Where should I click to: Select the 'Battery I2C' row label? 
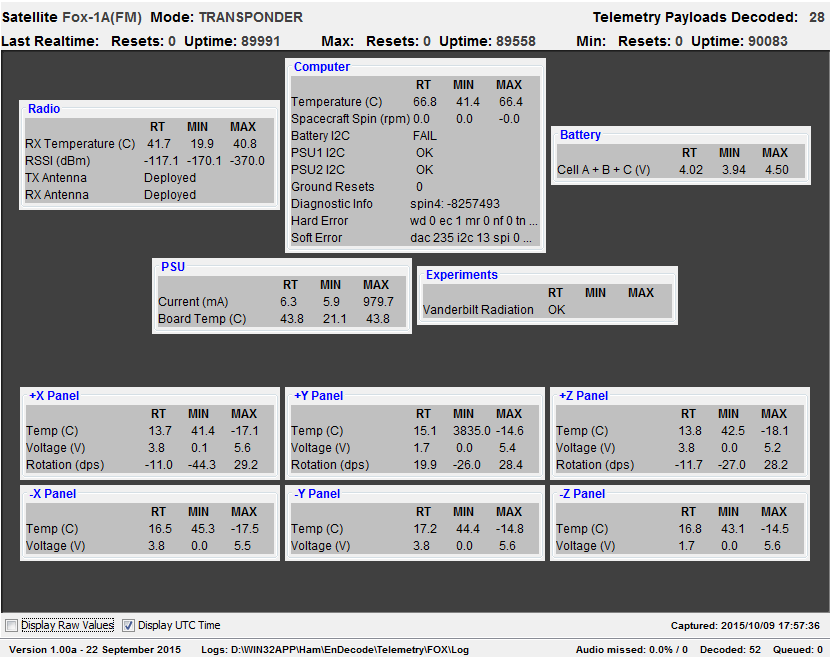tap(320, 136)
